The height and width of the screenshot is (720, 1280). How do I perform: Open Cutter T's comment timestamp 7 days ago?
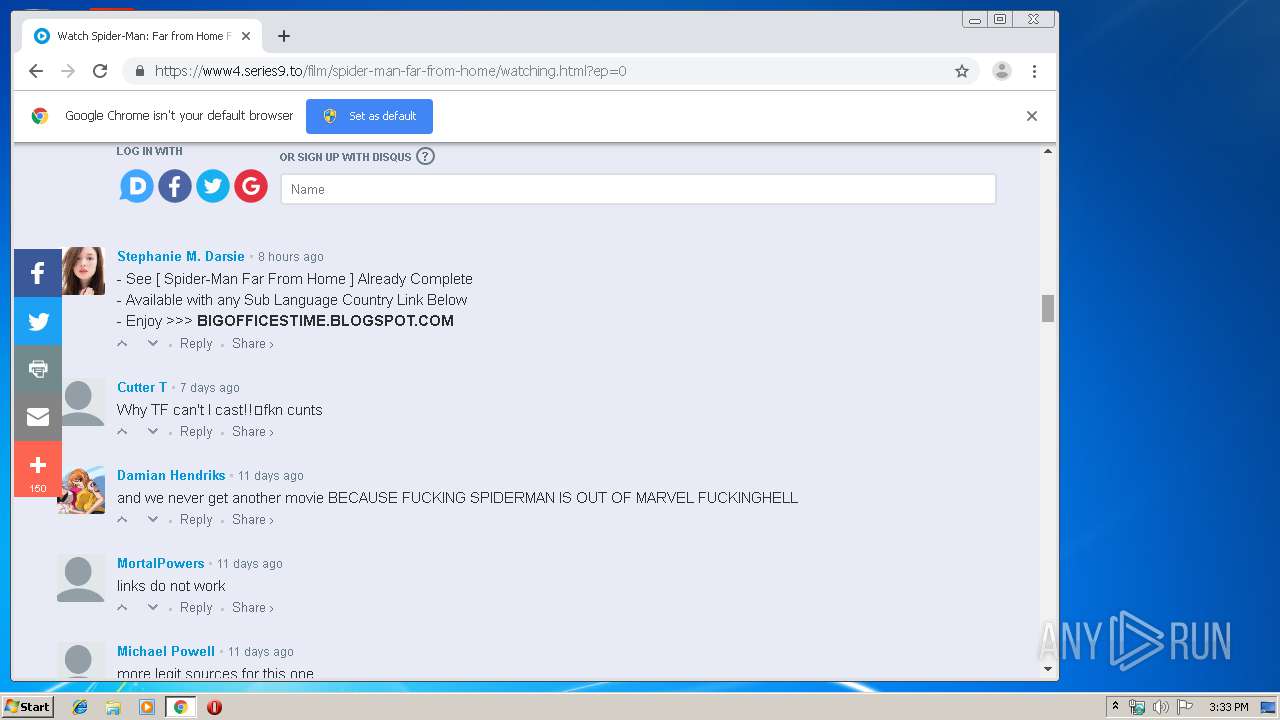coord(210,388)
